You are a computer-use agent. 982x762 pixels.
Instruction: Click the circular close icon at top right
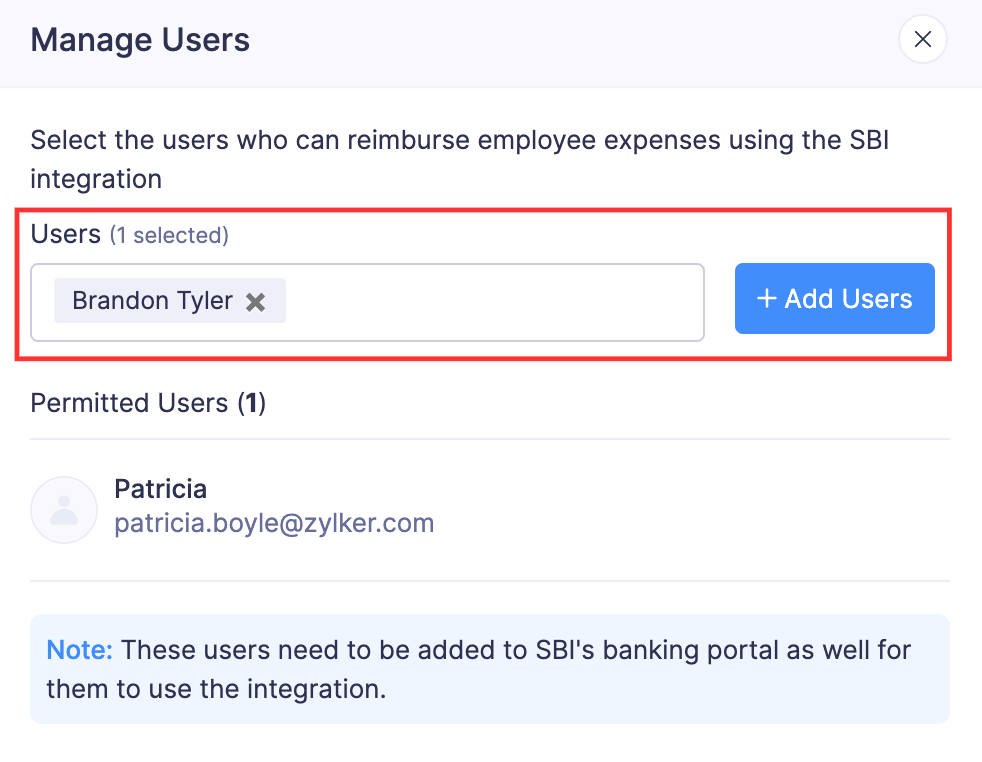click(922, 39)
